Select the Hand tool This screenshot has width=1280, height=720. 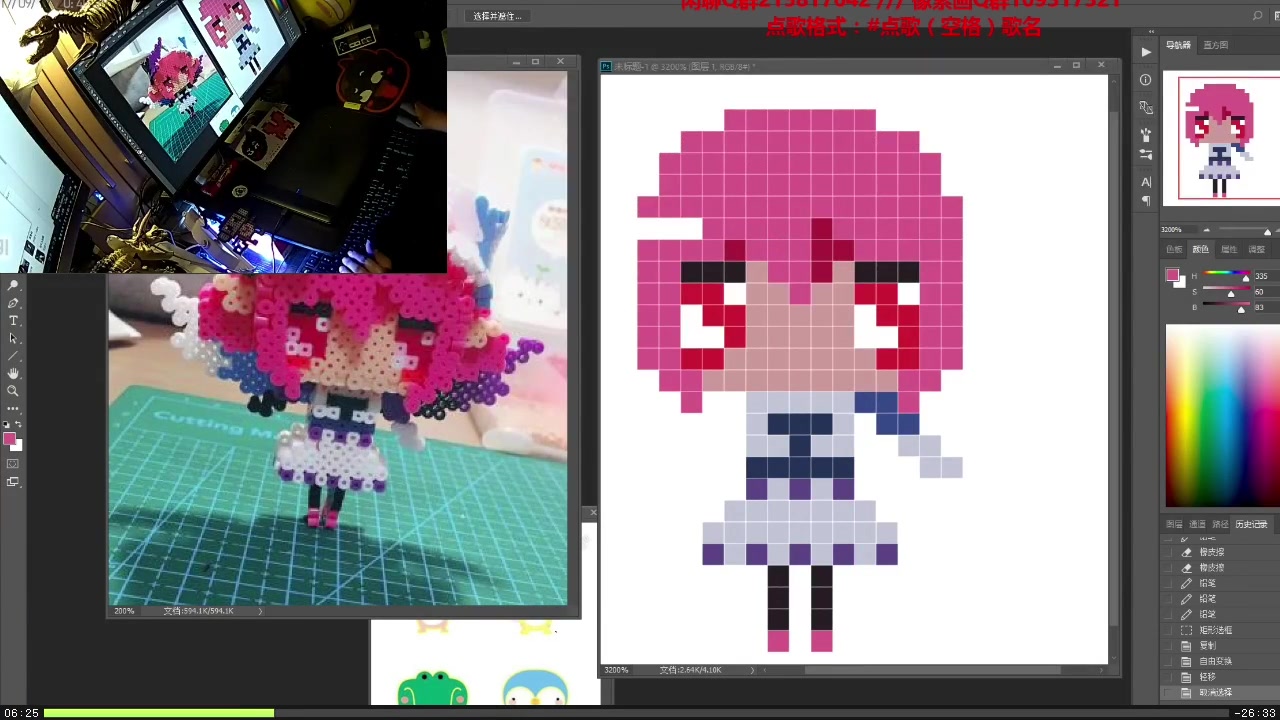(x=13, y=373)
